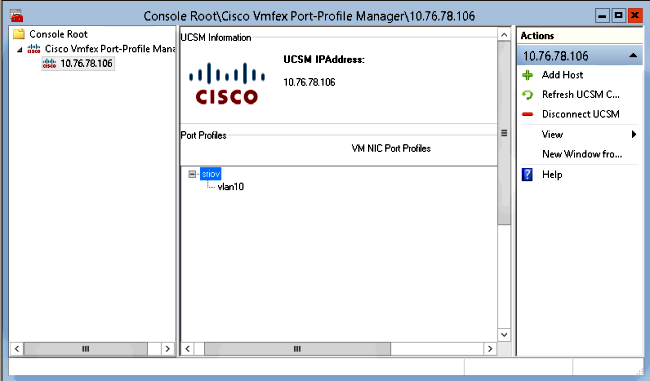The image size is (650, 381).
Task: Click center pane vertical scroll down arrow
Action: (x=504, y=335)
